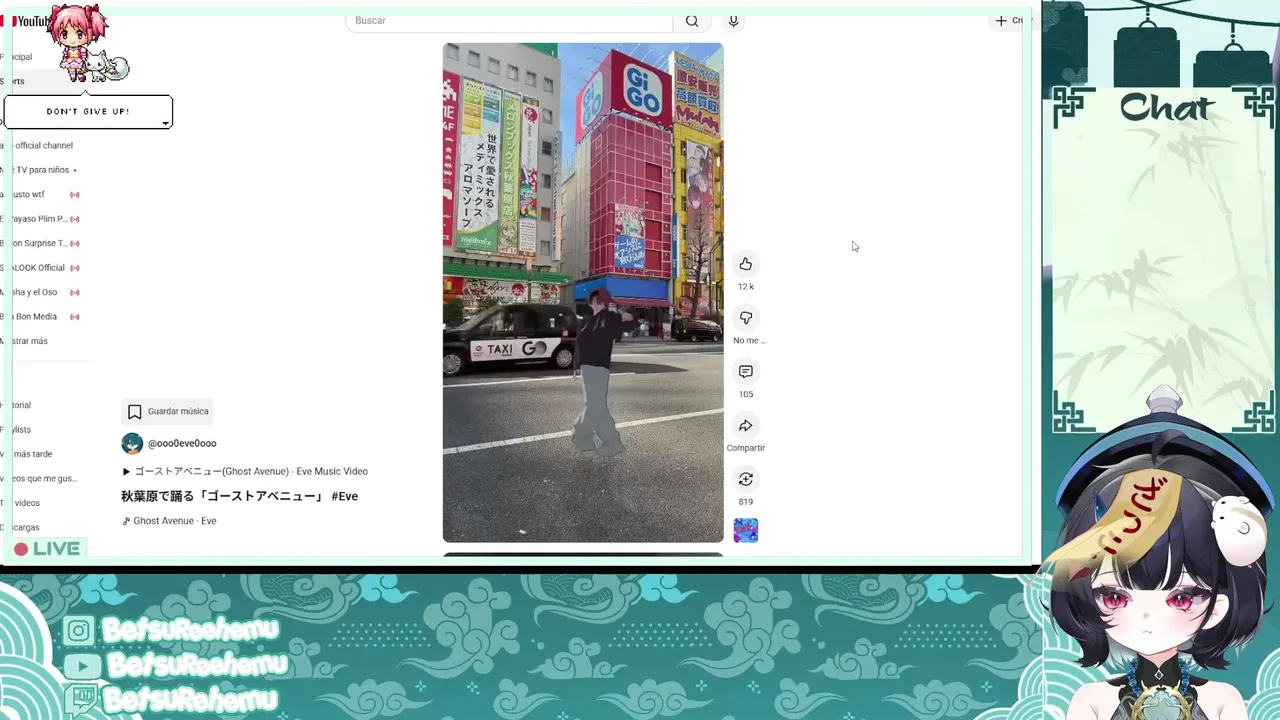Select the Shorts sidebar item
The height and width of the screenshot is (720, 1280).
[14, 81]
